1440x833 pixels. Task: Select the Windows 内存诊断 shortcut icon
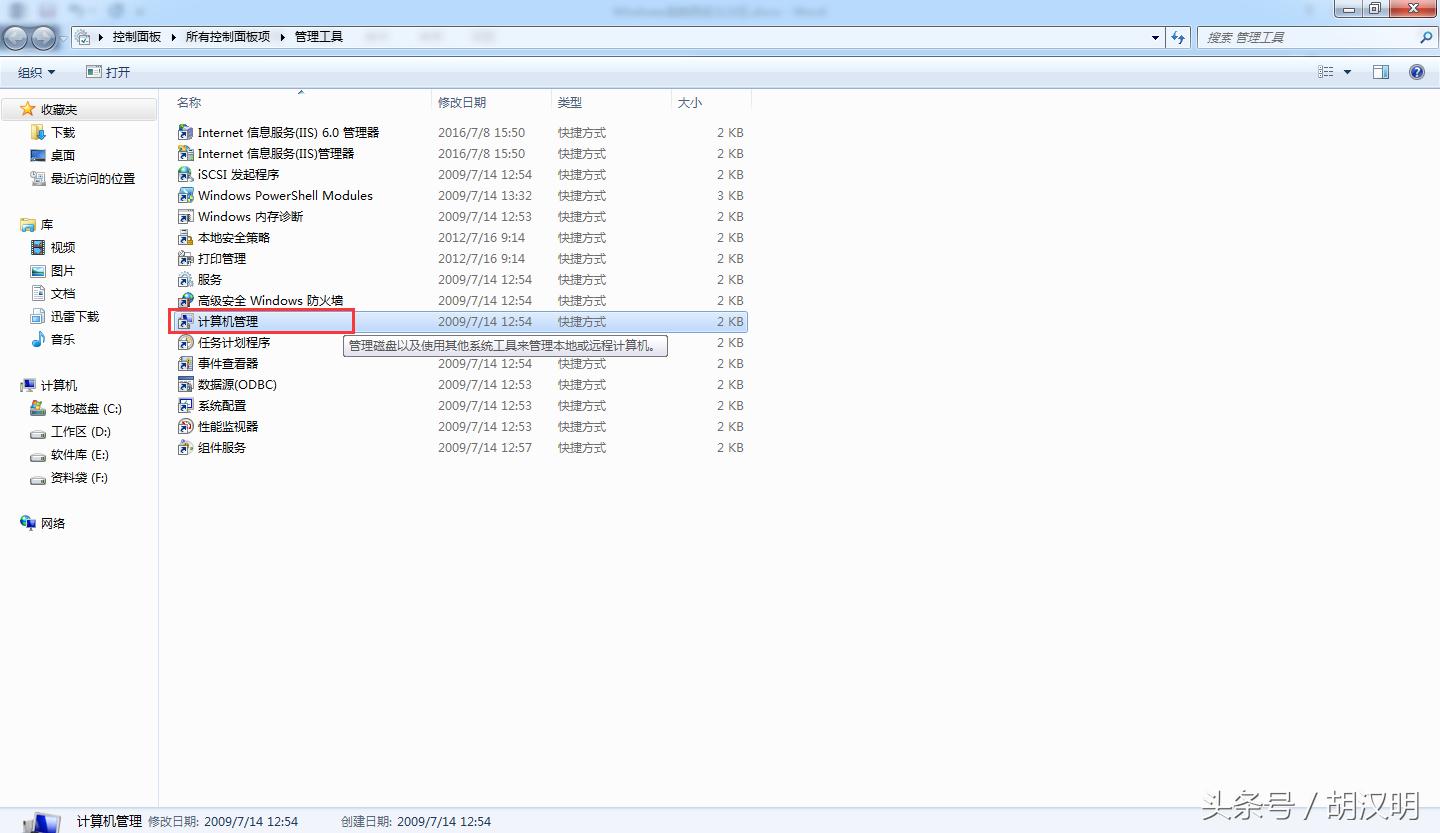coord(185,216)
